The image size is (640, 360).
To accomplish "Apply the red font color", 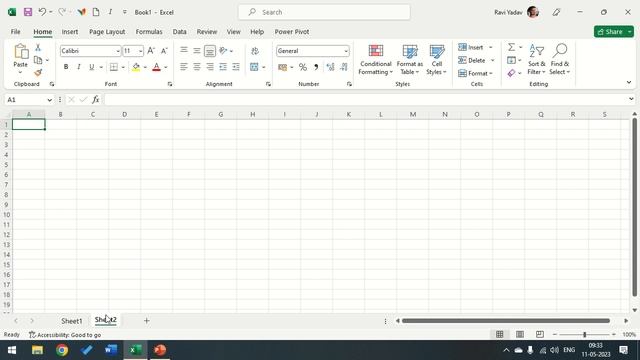I will click(x=156, y=67).
